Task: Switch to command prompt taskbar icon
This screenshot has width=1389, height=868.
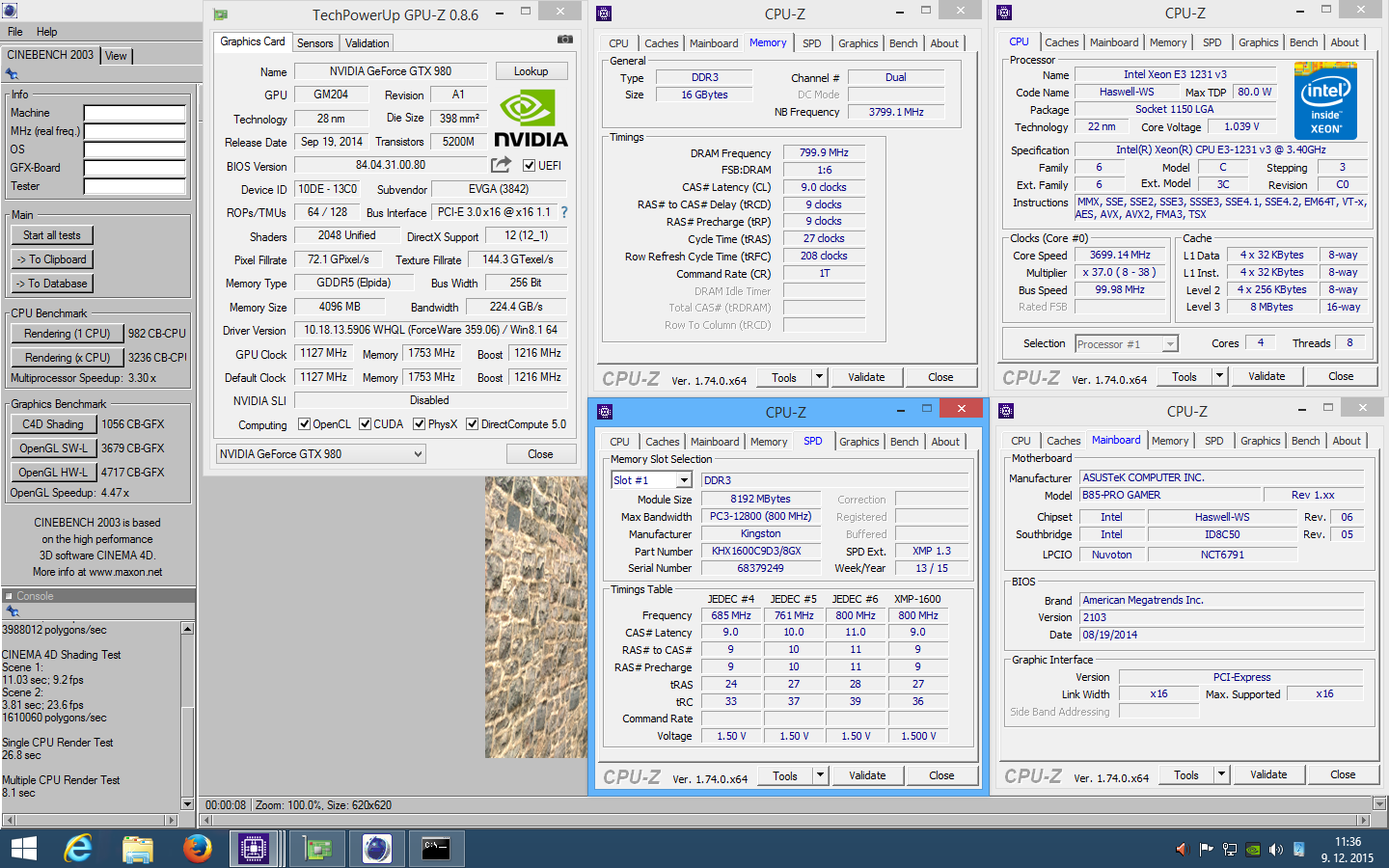Action: [436, 849]
